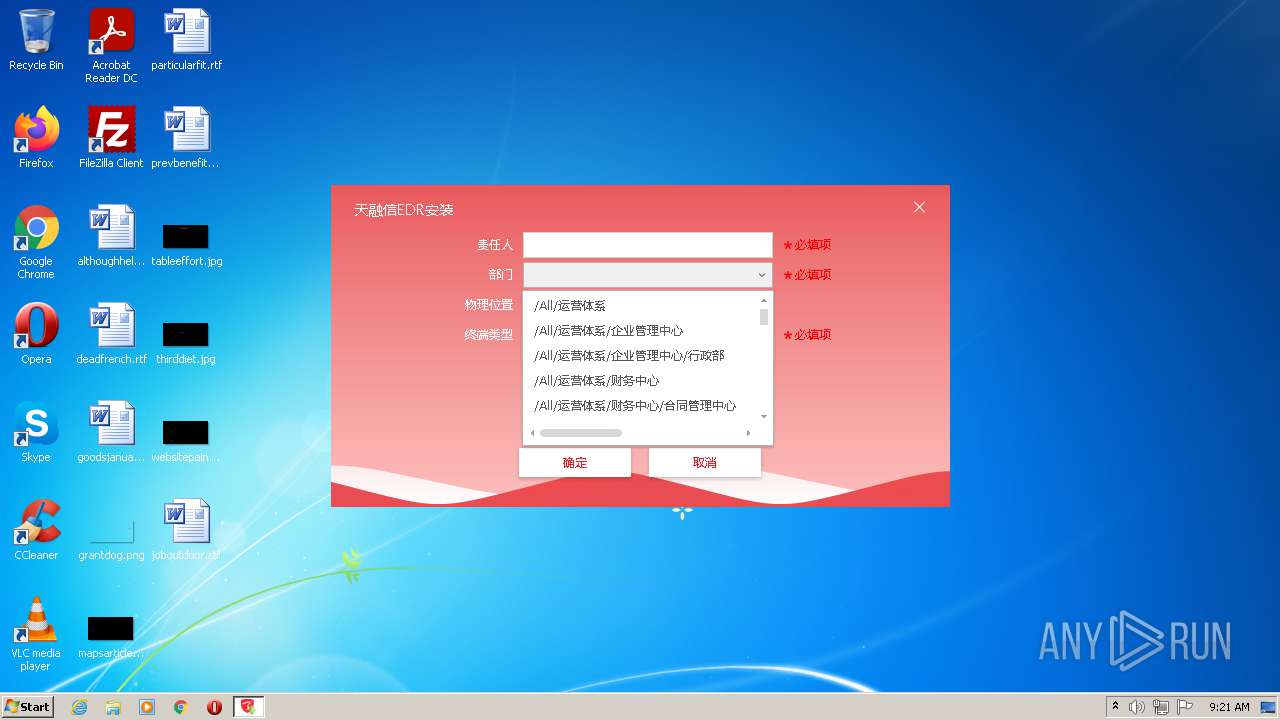
Task: Launch VLC media player shortcut
Action: pos(36,634)
